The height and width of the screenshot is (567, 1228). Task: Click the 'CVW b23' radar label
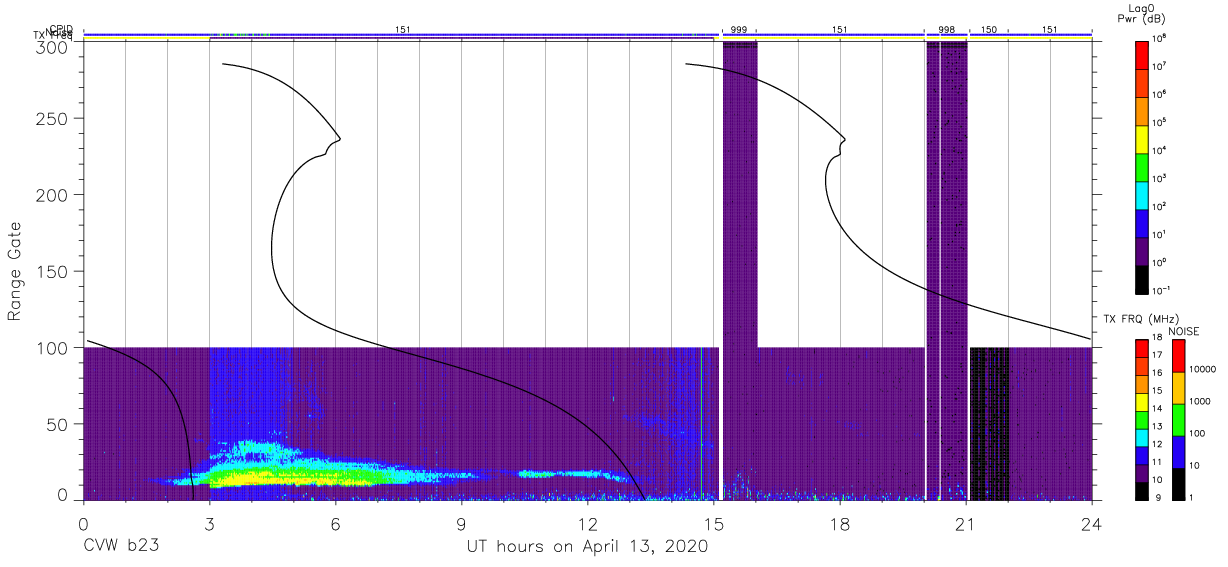[x=120, y=547]
